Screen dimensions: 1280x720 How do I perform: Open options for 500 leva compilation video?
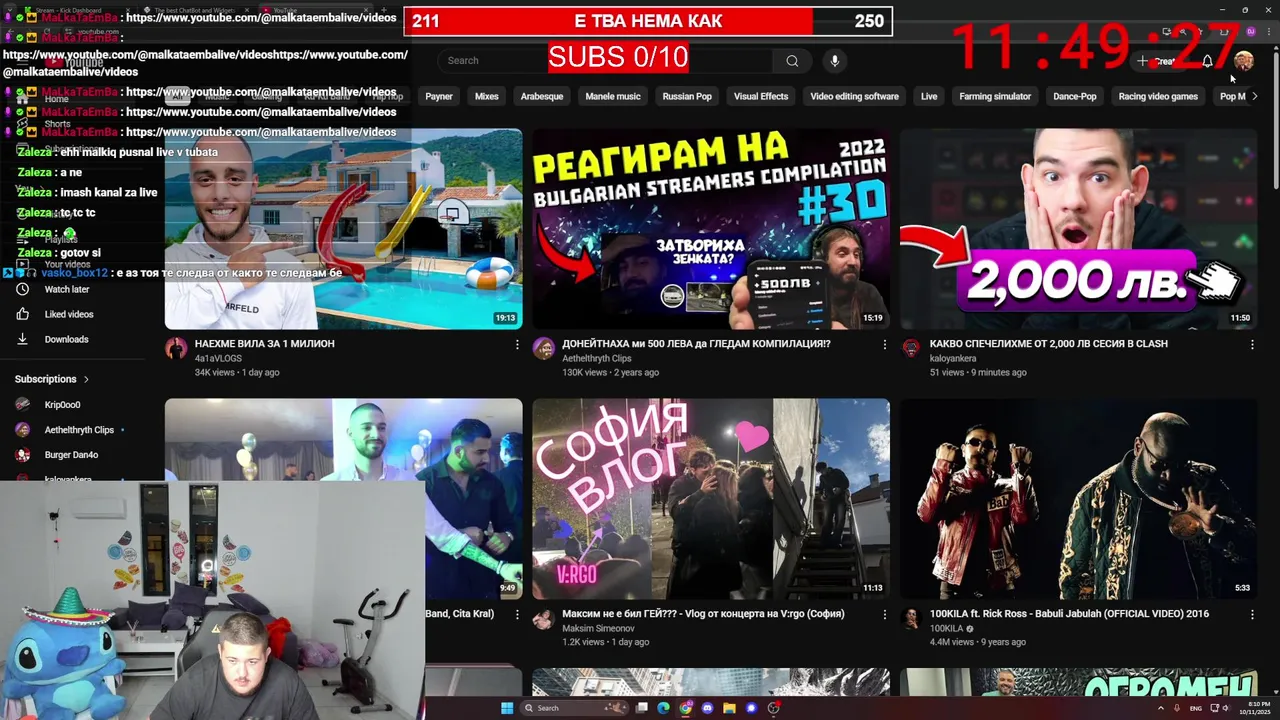click(884, 344)
